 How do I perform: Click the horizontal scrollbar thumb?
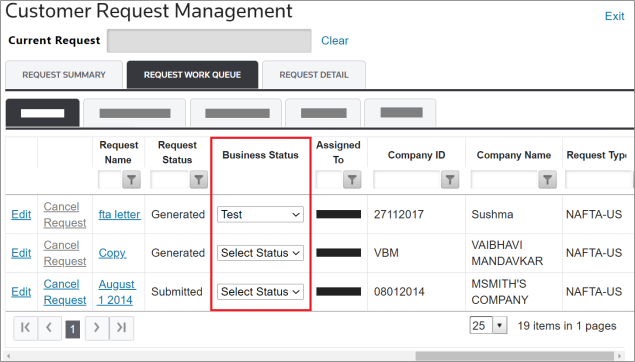click(514, 356)
